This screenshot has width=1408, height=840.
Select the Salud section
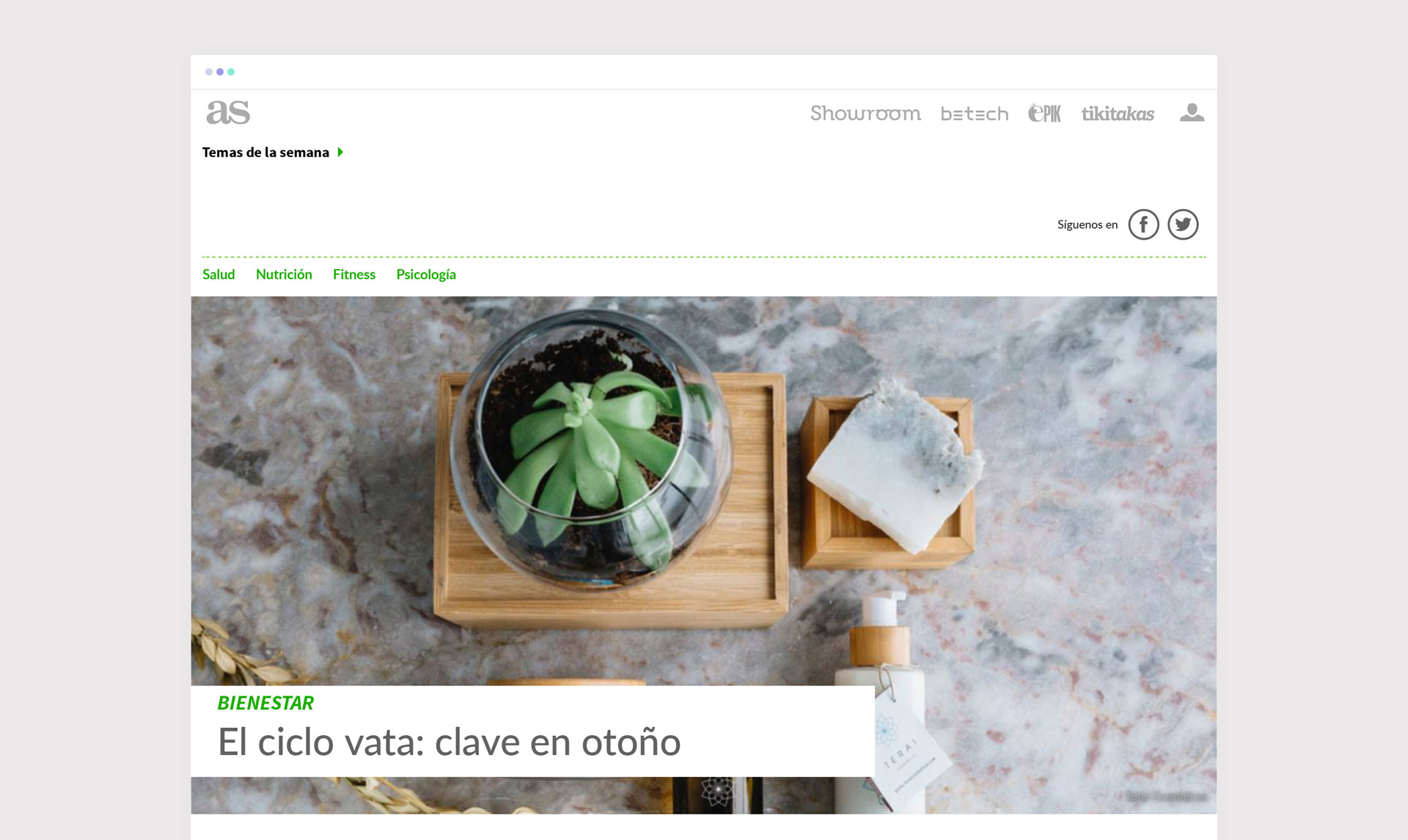pyautogui.click(x=219, y=274)
